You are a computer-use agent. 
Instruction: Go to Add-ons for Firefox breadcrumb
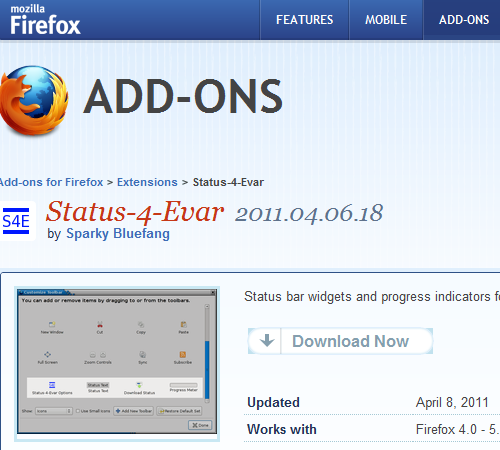[x=51, y=182]
